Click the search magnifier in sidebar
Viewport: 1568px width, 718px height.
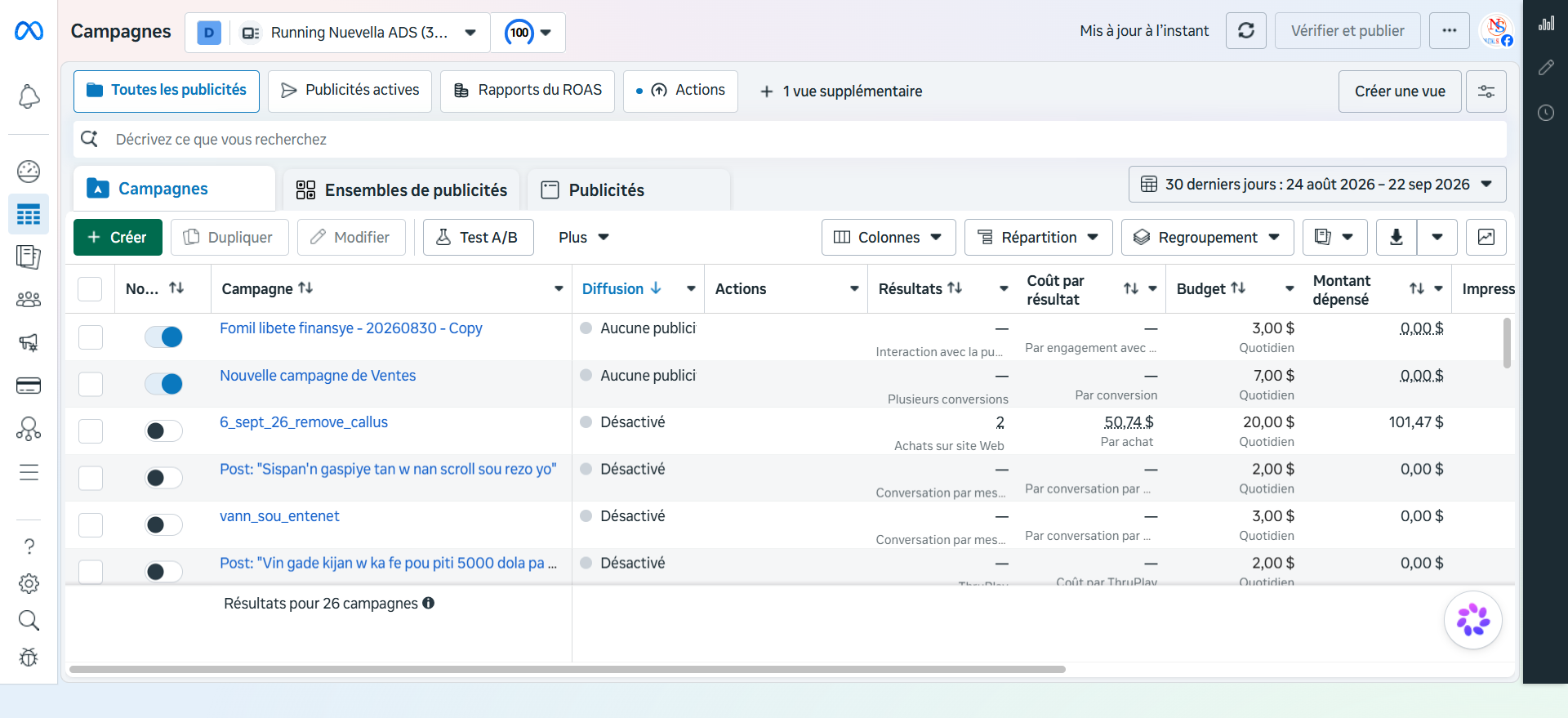click(29, 621)
